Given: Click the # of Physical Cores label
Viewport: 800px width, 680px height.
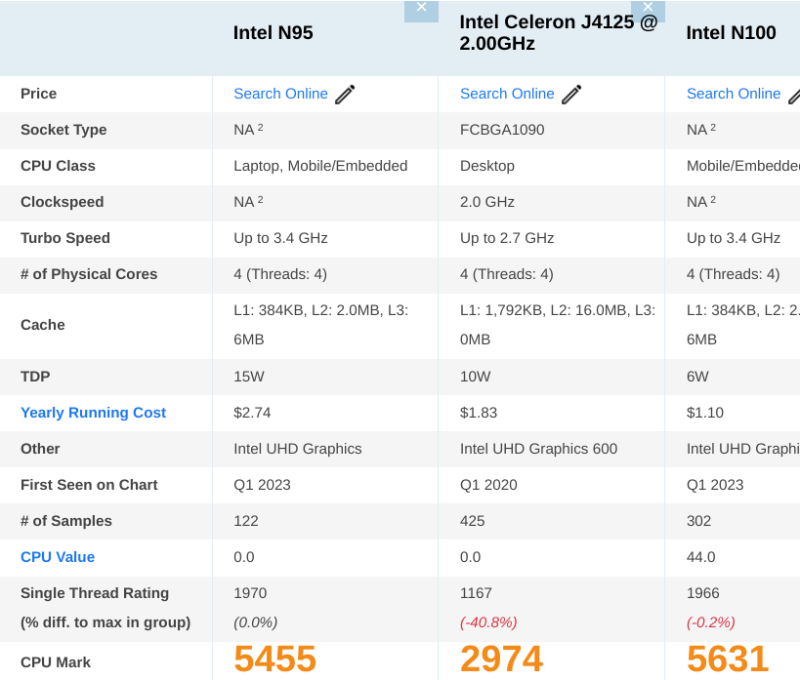Looking at the screenshot, I should [x=89, y=274].
